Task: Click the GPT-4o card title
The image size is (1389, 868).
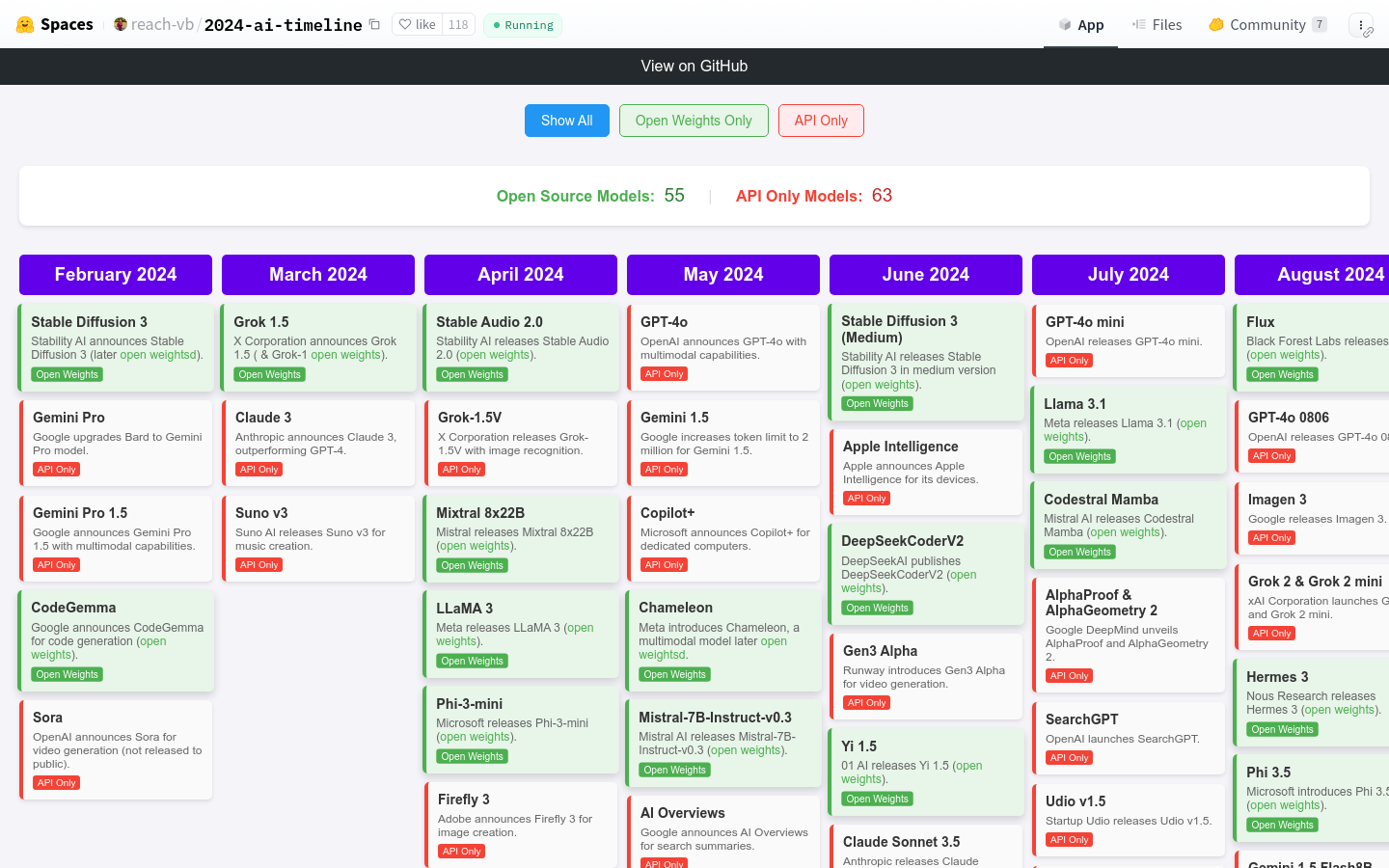Action: coord(664,322)
